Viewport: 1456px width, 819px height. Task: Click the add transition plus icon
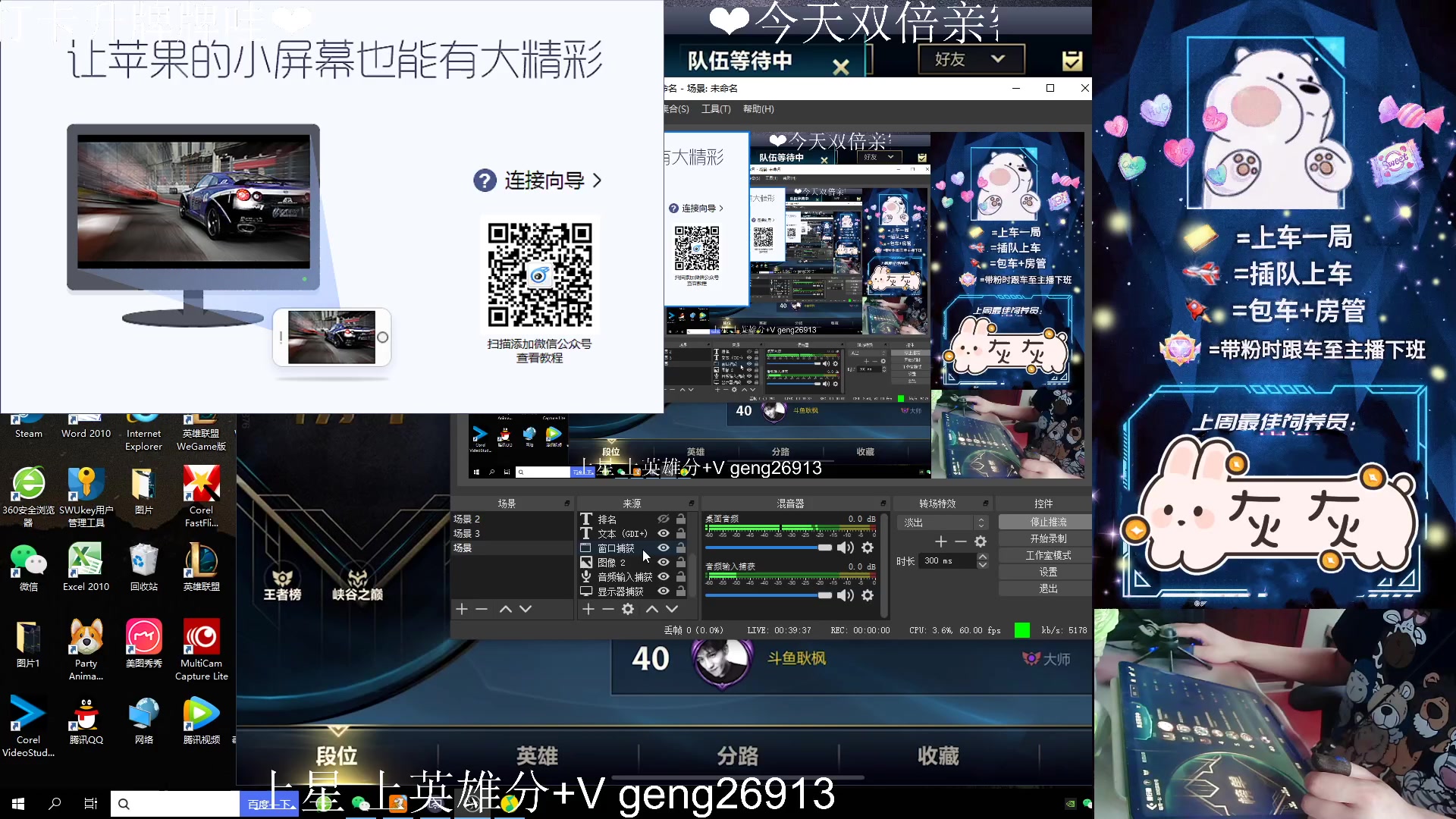tap(940, 541)
